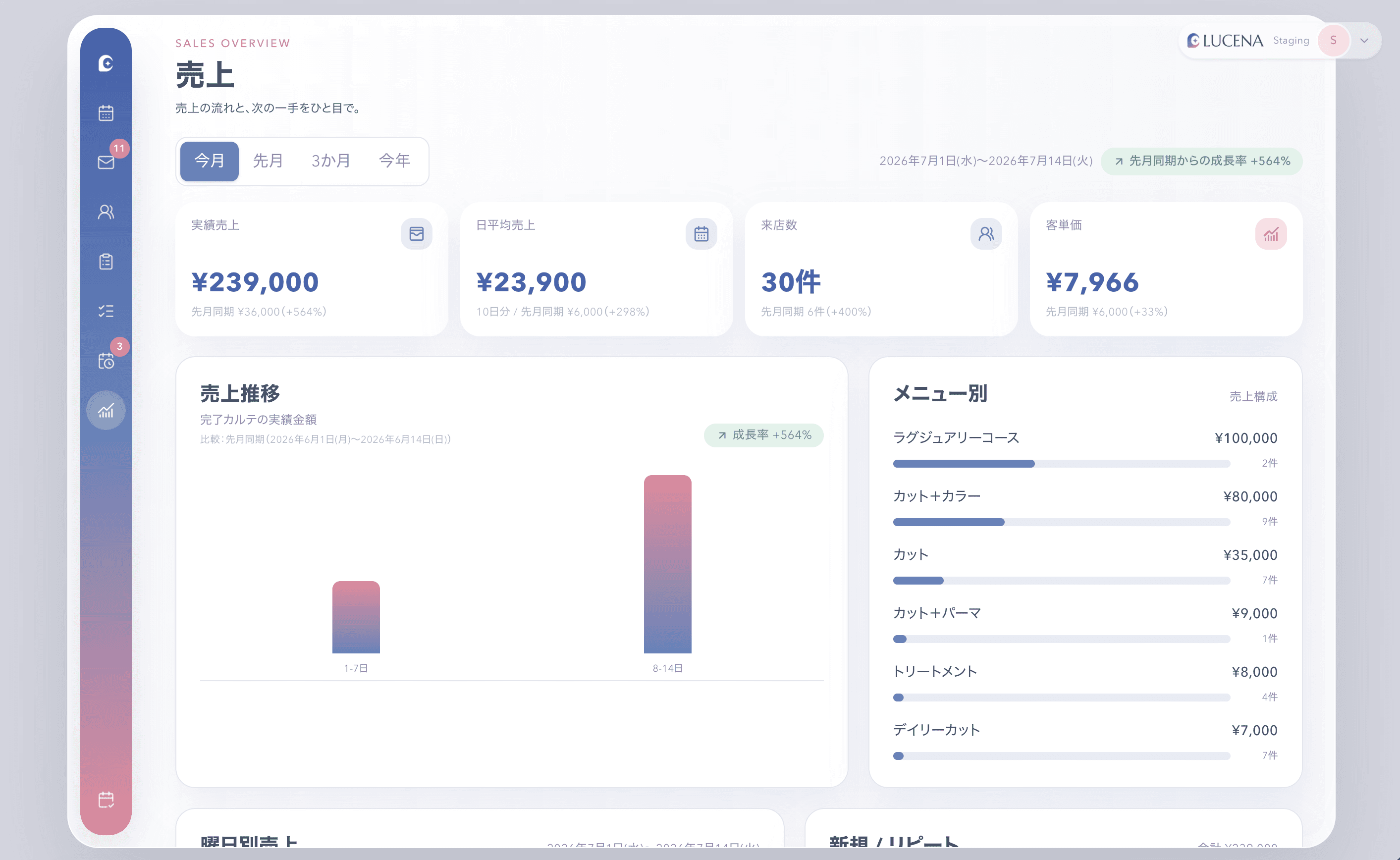Click the ¥80,000 amount
The width and height of the screenshot is (1400, 860).
point(1250,496)
